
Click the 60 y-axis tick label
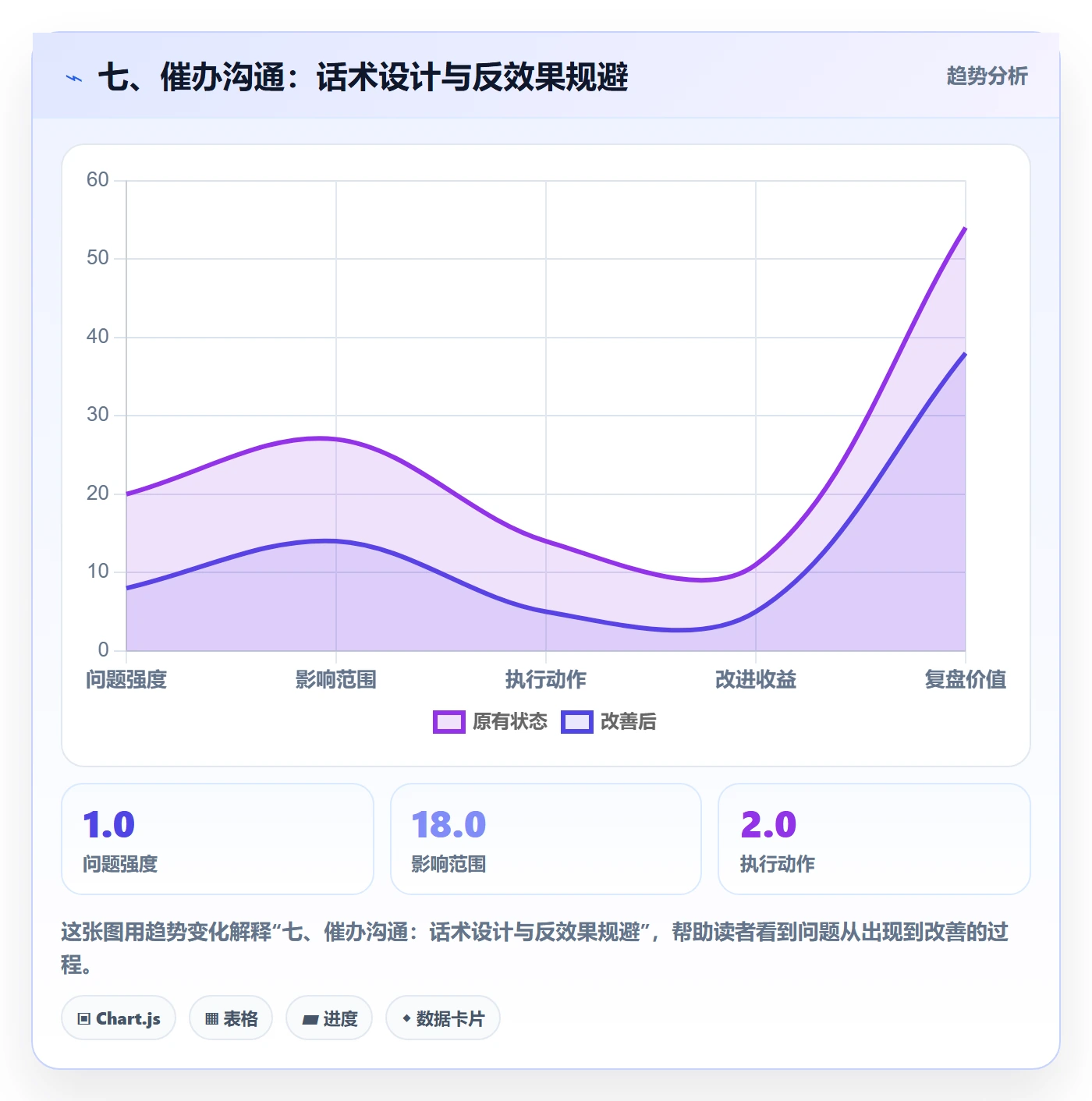(x=97, y=180)
